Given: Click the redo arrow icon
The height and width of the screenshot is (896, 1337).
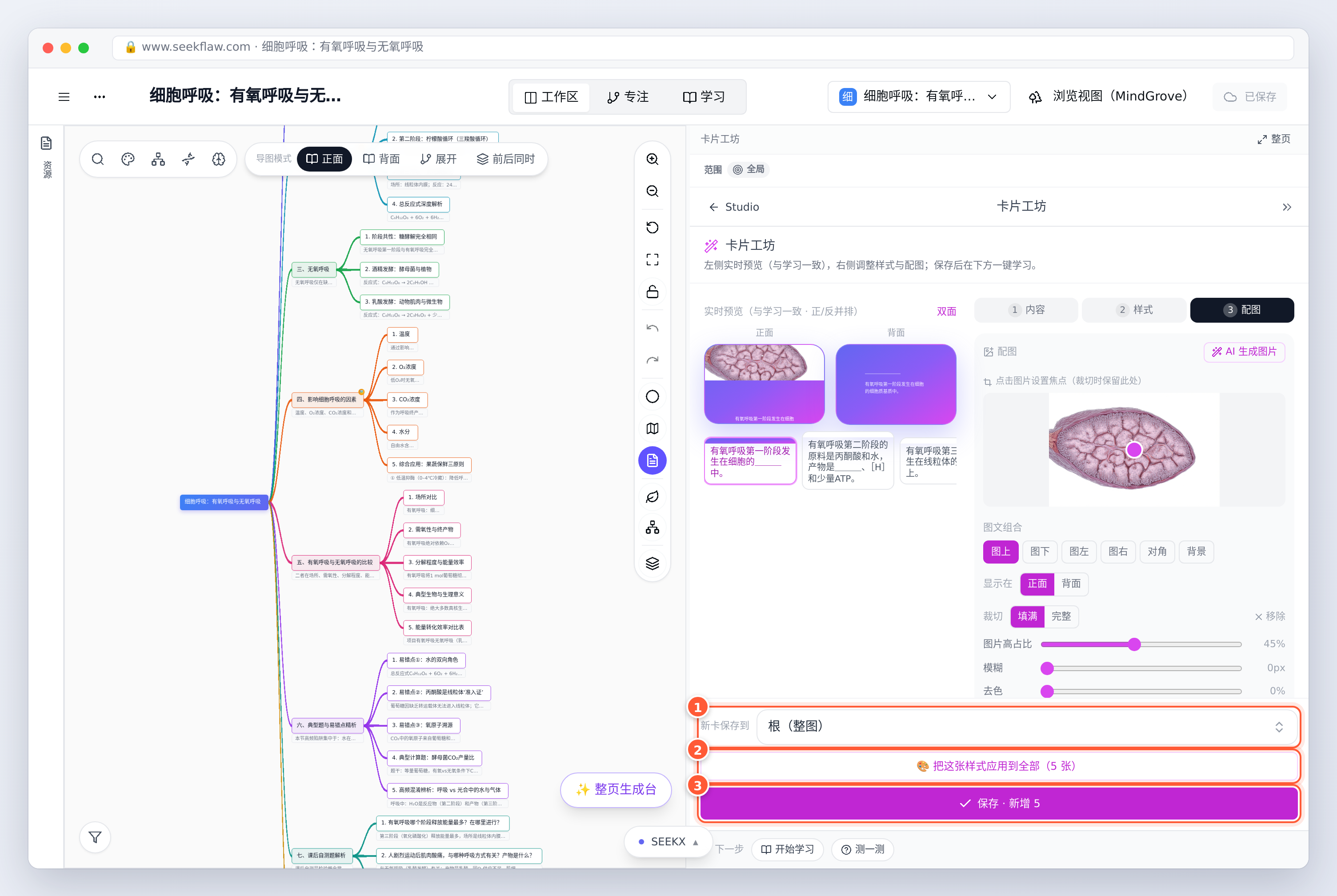Looking at the screenshot, I should click(652, 360).
